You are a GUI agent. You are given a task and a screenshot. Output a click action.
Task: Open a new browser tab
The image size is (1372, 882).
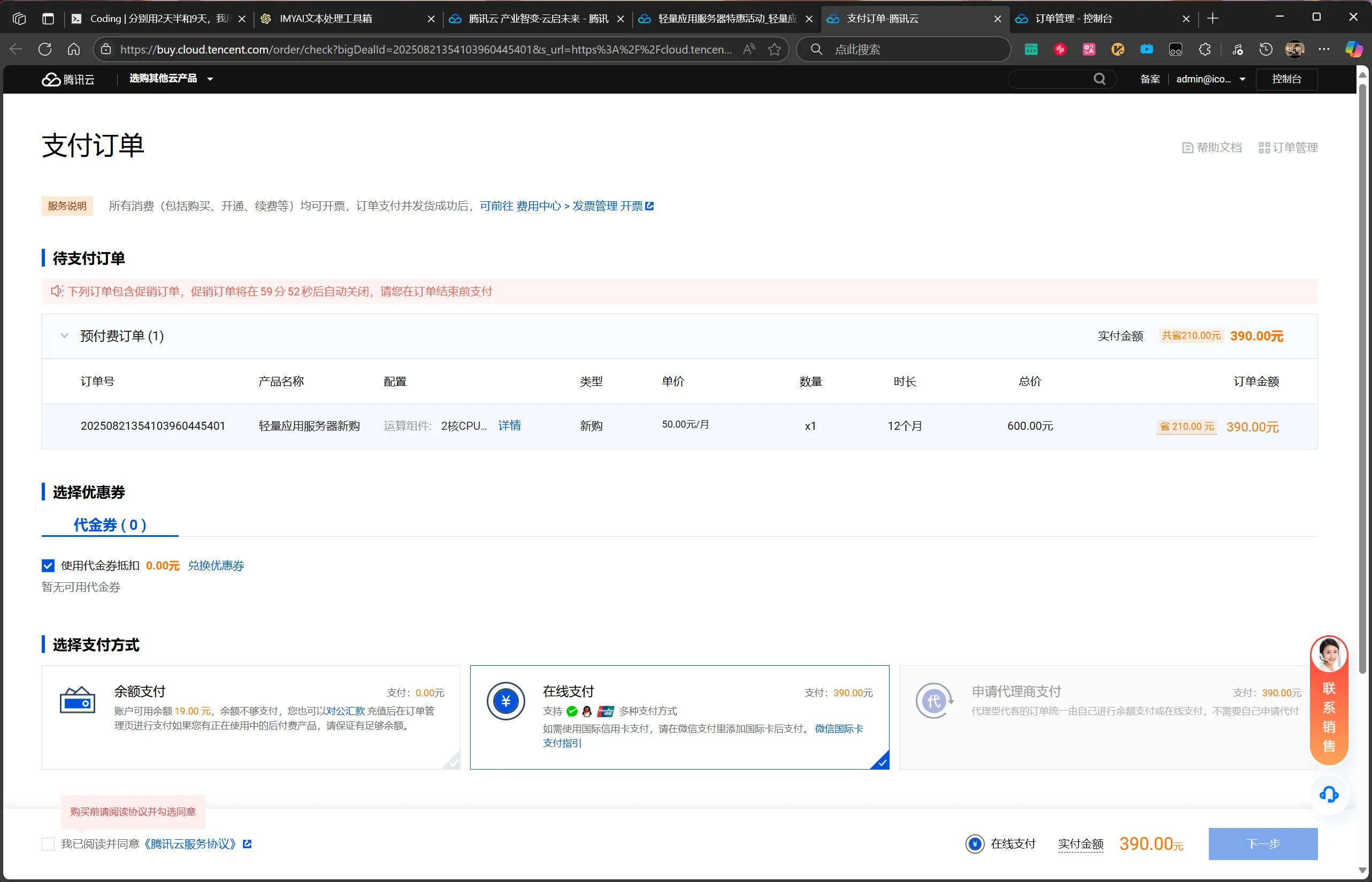click(1212, 18)
